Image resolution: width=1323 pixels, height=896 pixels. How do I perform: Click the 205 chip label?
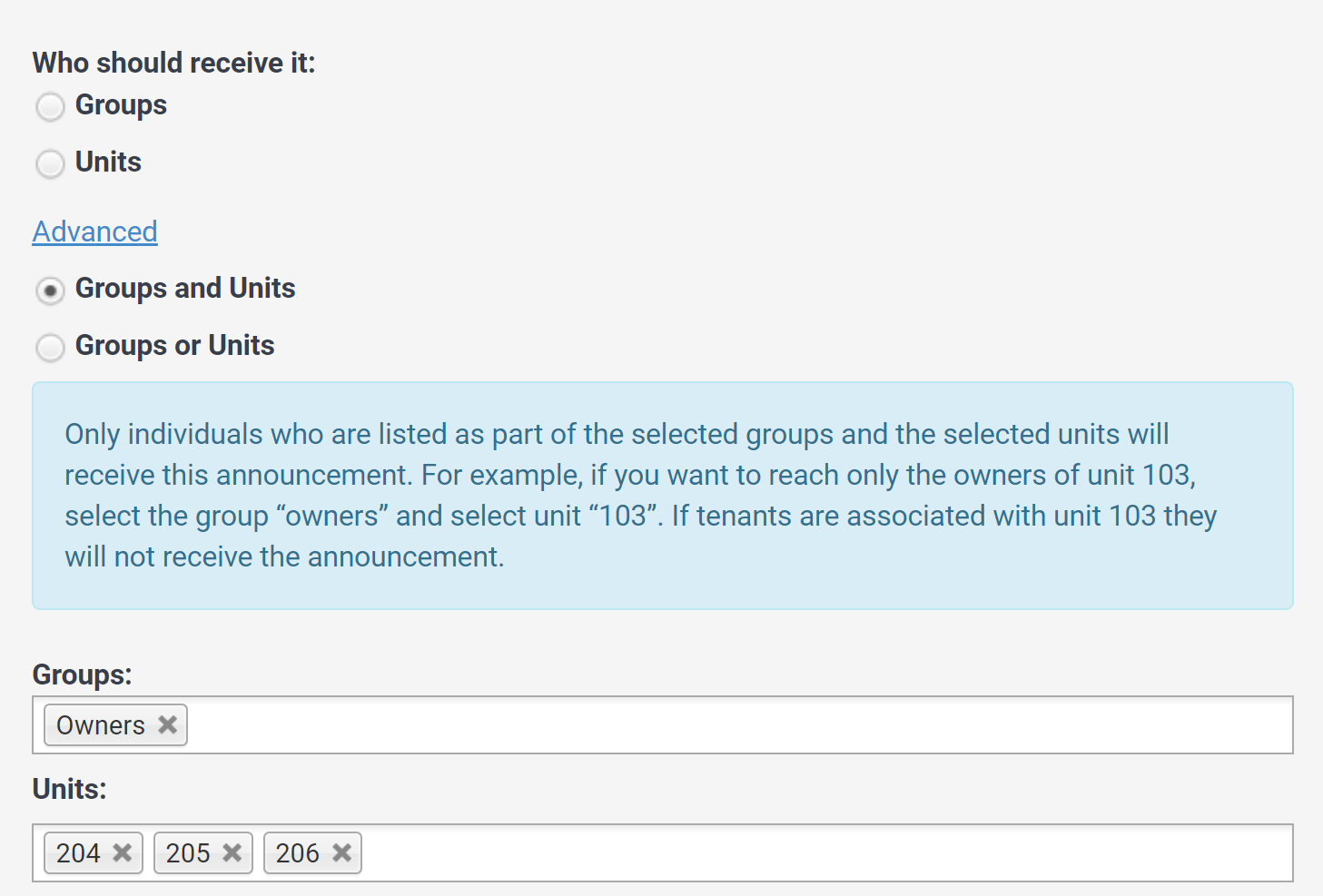[x=190, y=852]
